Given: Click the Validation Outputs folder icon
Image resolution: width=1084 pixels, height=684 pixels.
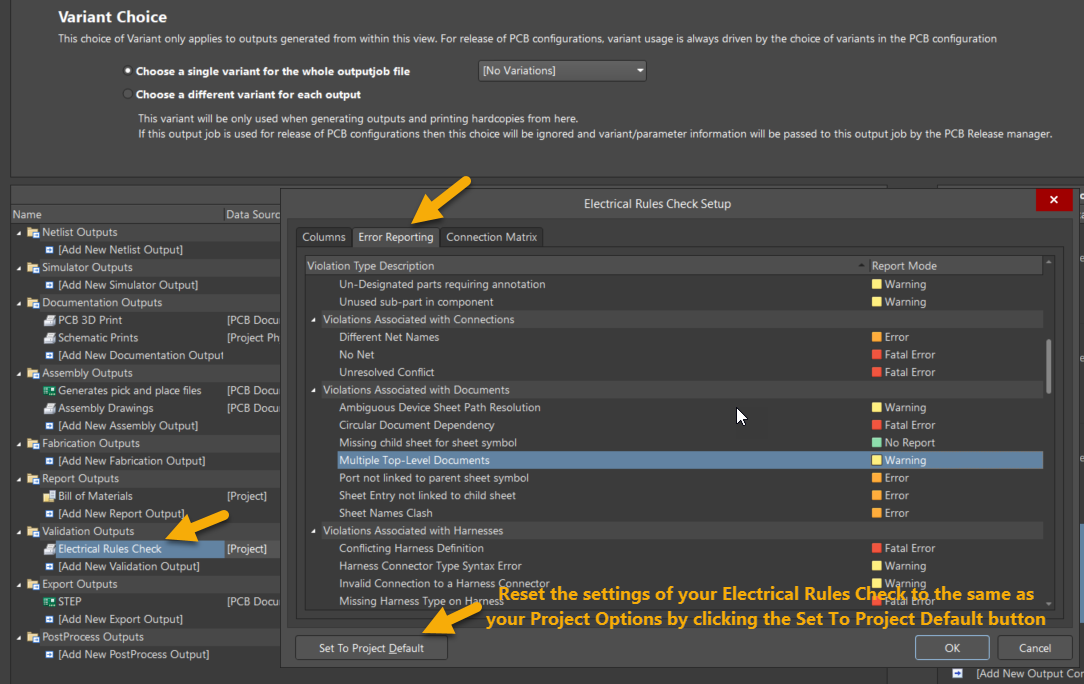Looking at the screenshot, I should [33, 531].
